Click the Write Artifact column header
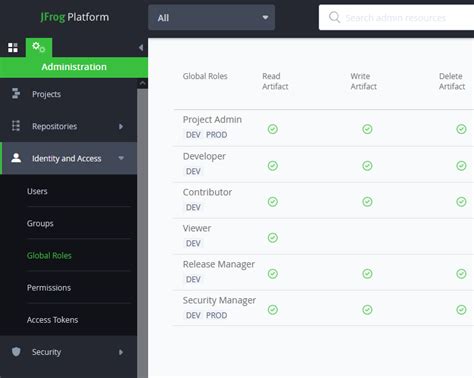The image size is (474, 378). point(363,81)
